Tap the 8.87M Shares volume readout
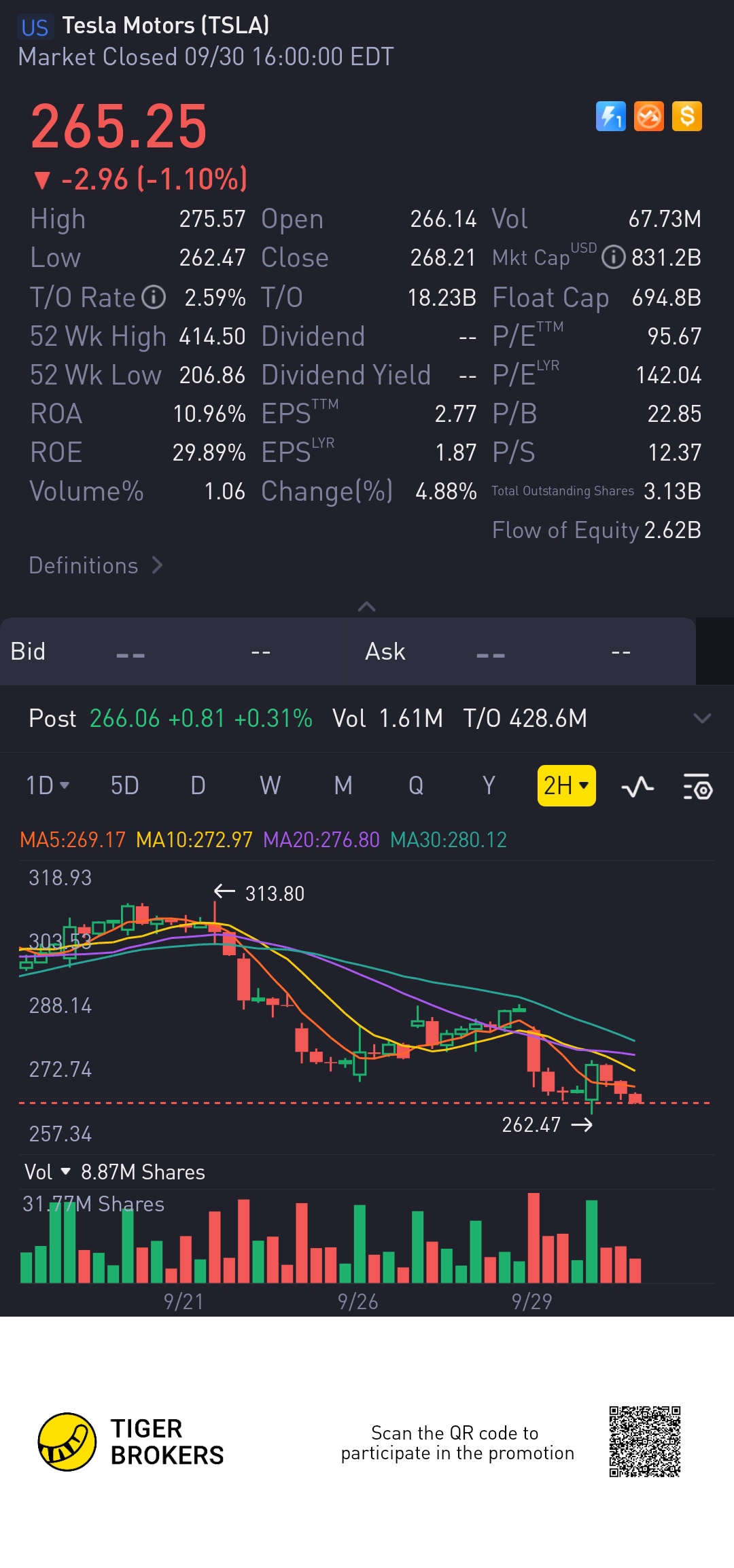This screenshot has height=1568, width=734. coord(143,1172)
